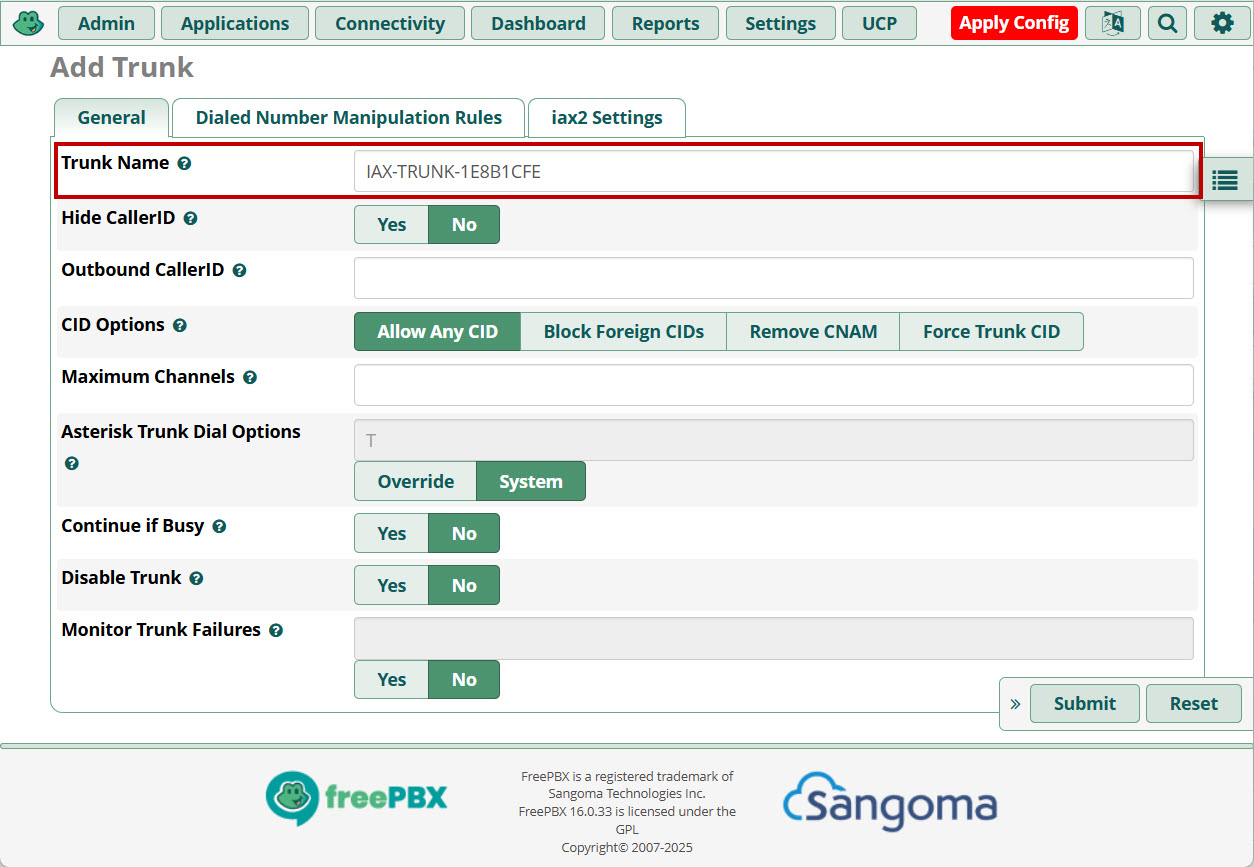Screen dimensions: 1254x867
Task: Click the FreePBX frog logo icon
Action: [x=28, y=23]
